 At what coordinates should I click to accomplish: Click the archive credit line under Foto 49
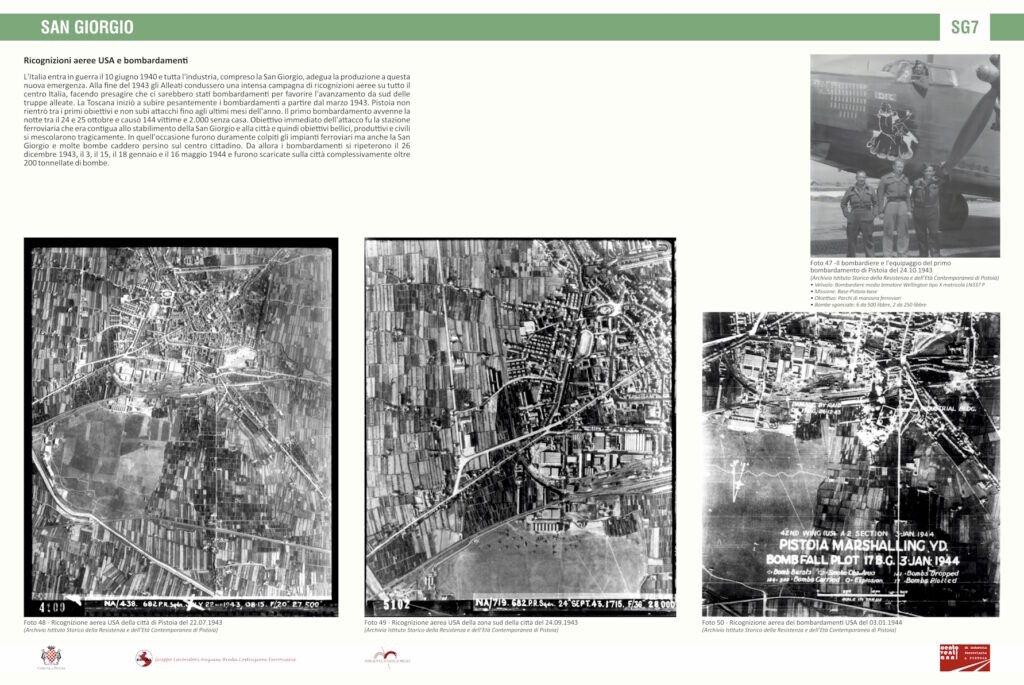(x=461, y=630)
